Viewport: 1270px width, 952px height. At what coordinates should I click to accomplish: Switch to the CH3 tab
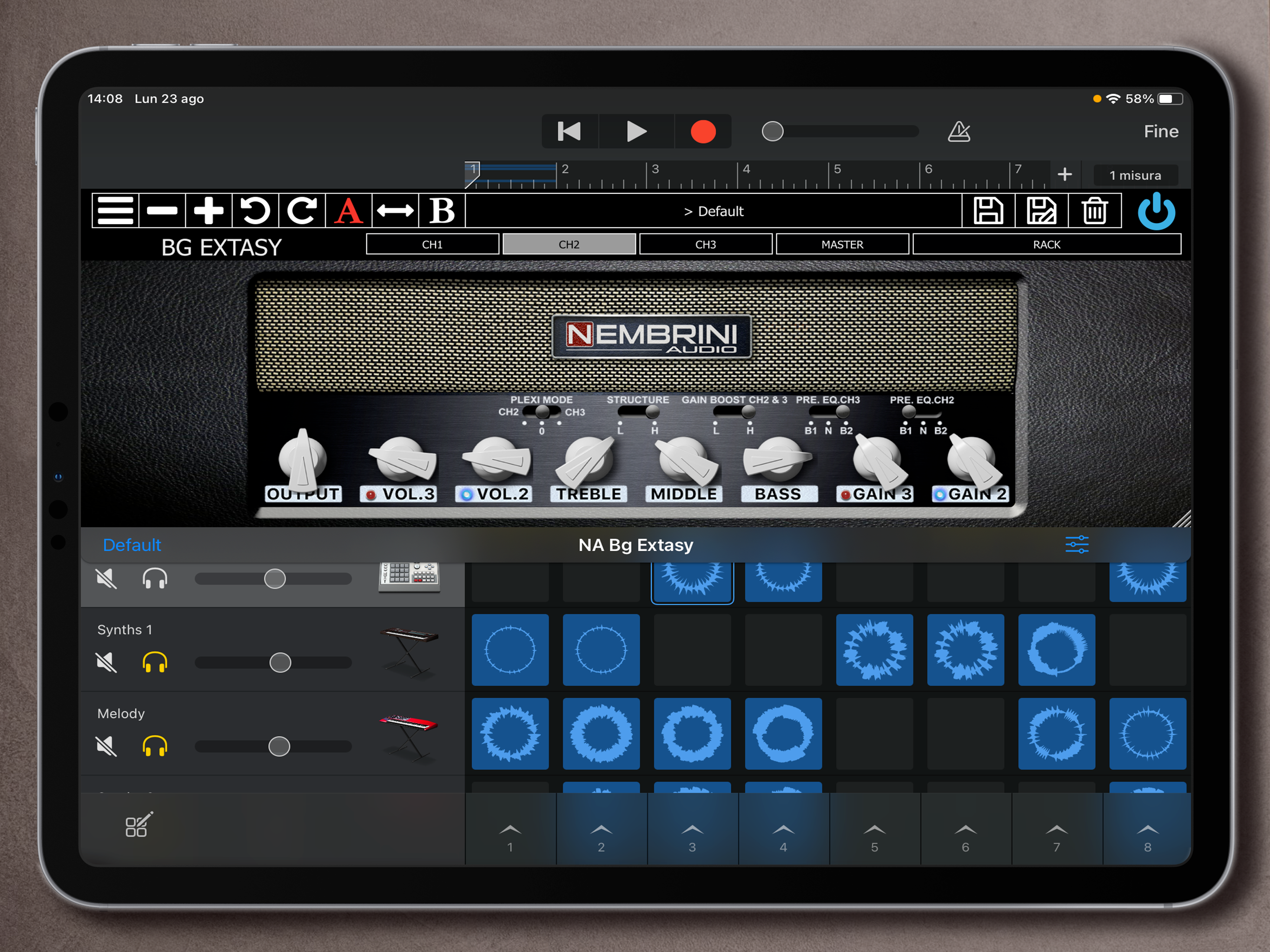coord(705,245)
